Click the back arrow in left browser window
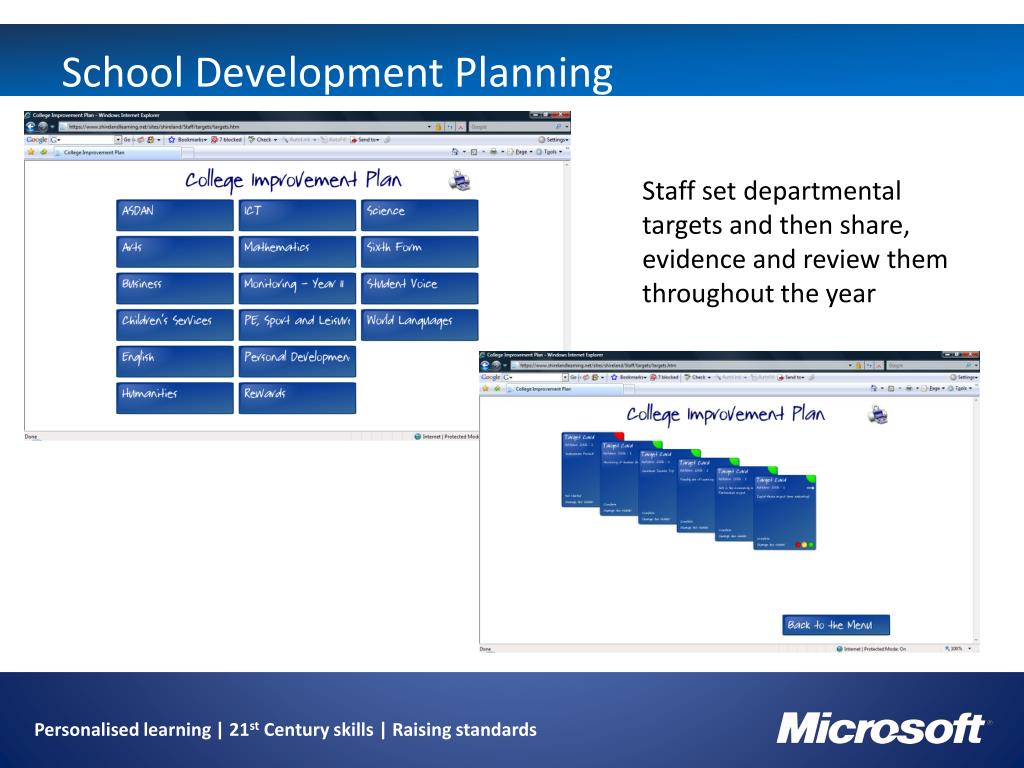The width and height of the screenshot is (1024, 768). pos(31,126)
